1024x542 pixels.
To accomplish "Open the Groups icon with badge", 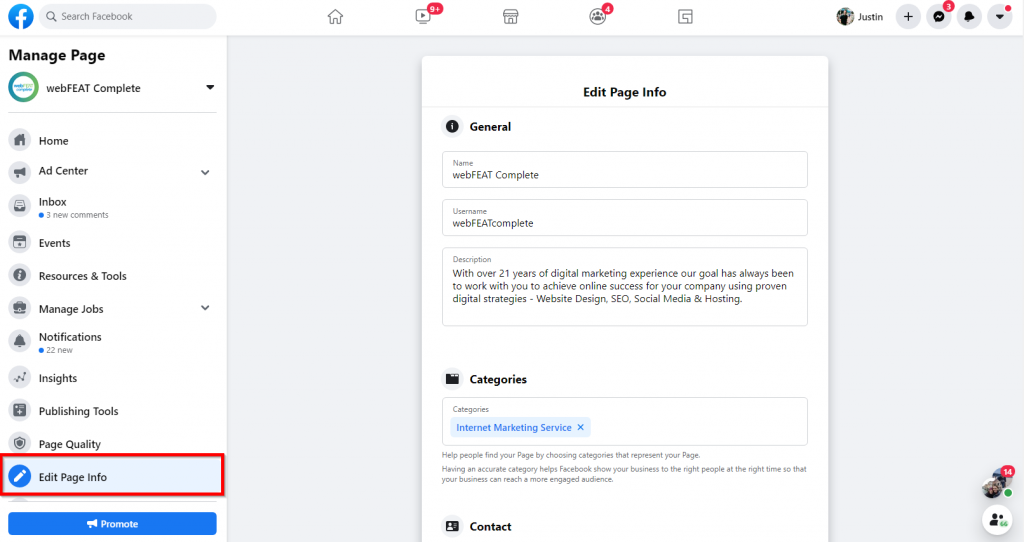I will 598,17.
